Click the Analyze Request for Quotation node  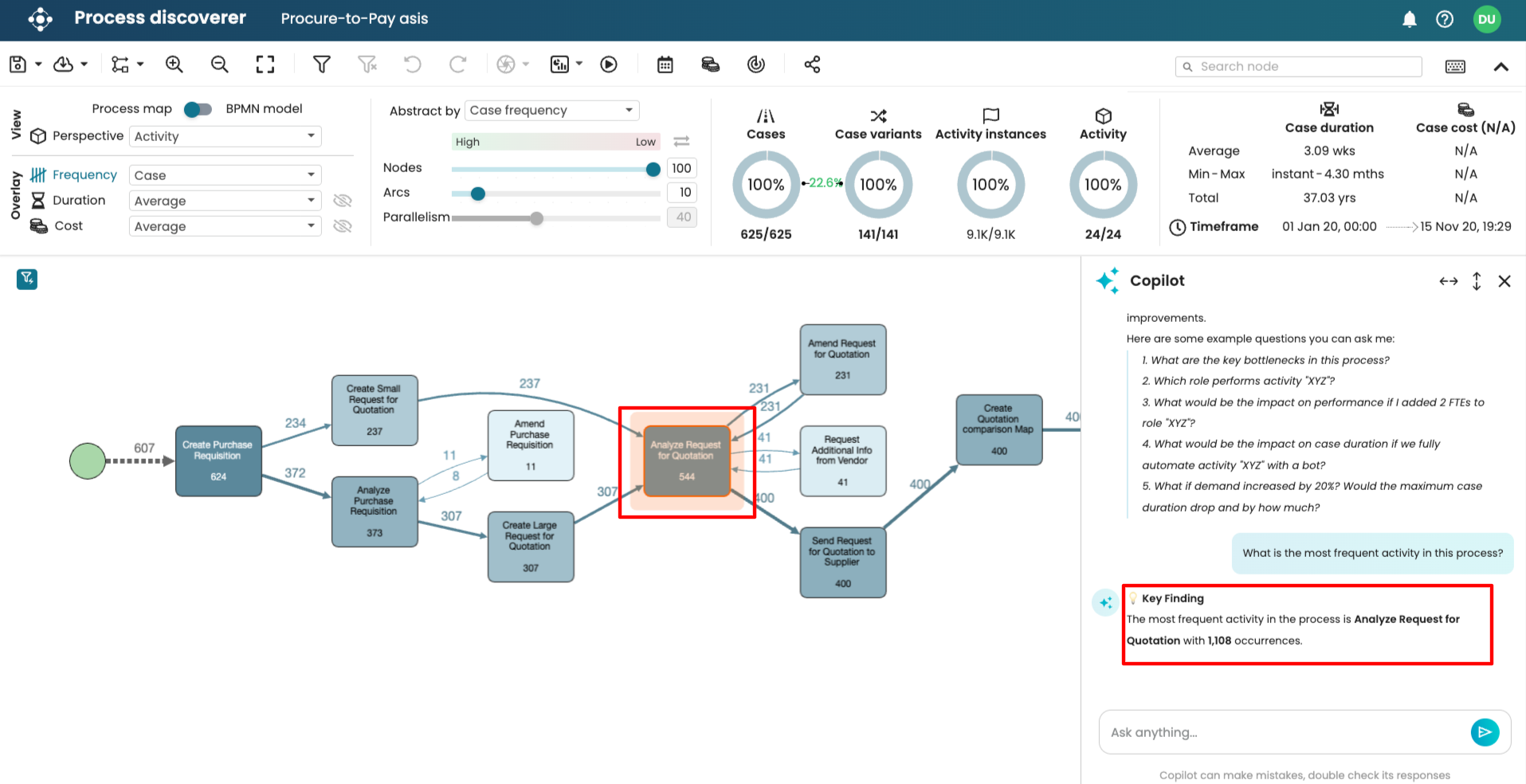pos(686,461)
